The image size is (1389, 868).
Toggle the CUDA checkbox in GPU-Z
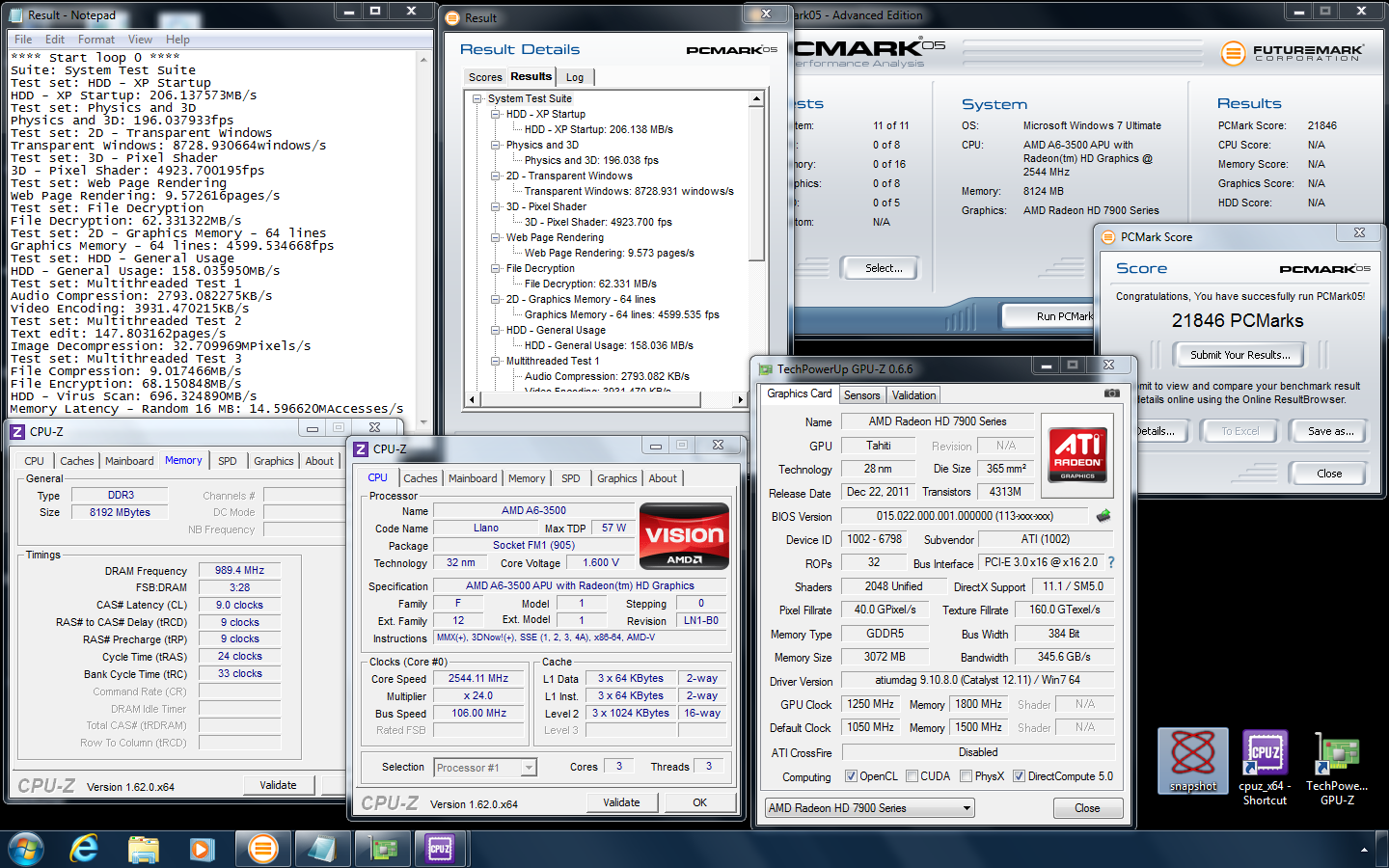click(x=912, y=776)
